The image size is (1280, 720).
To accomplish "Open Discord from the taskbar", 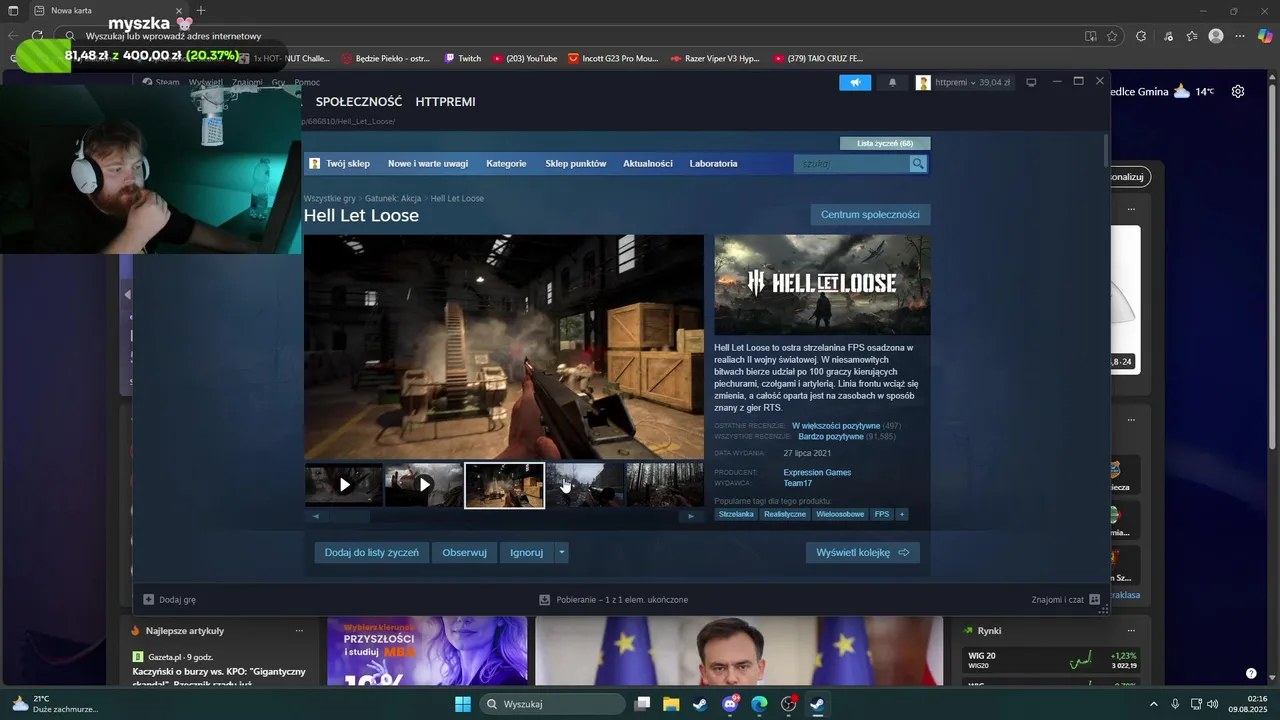I will pos(730,704).
